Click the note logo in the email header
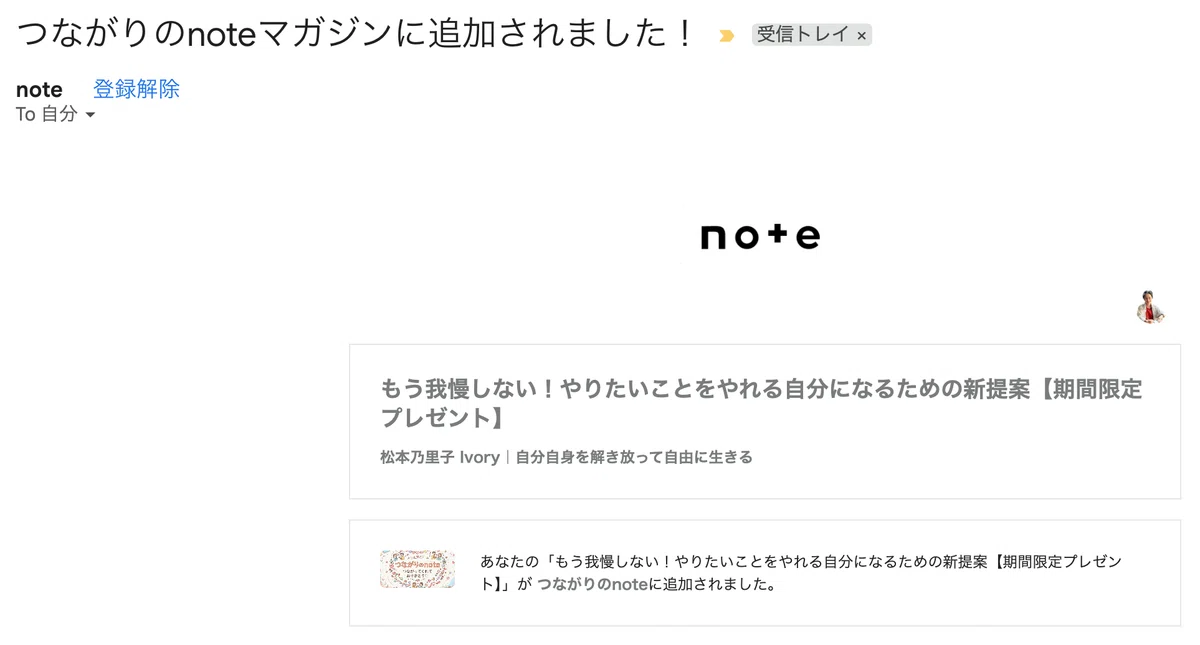 pos(760,236)
